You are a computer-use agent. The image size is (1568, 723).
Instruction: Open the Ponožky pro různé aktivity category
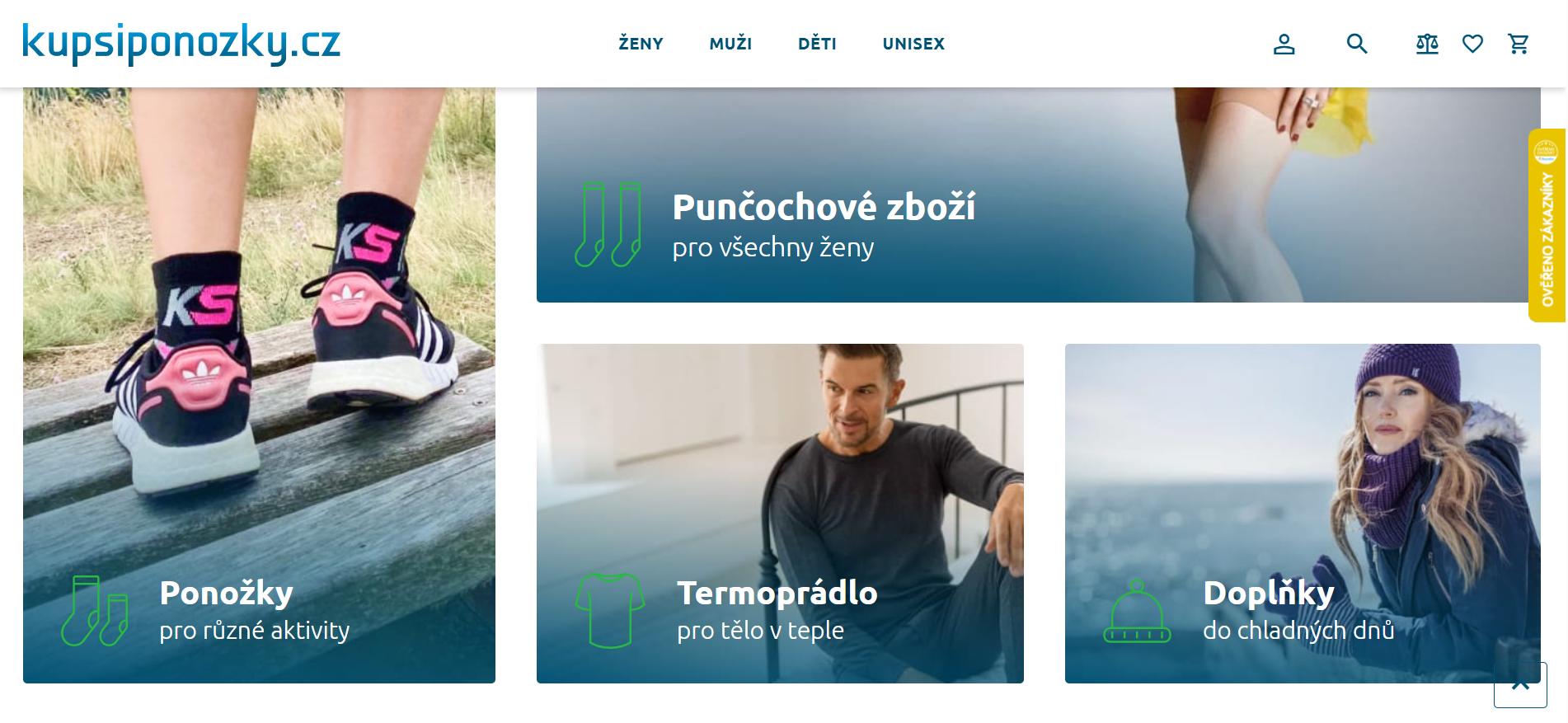(259, 385)
